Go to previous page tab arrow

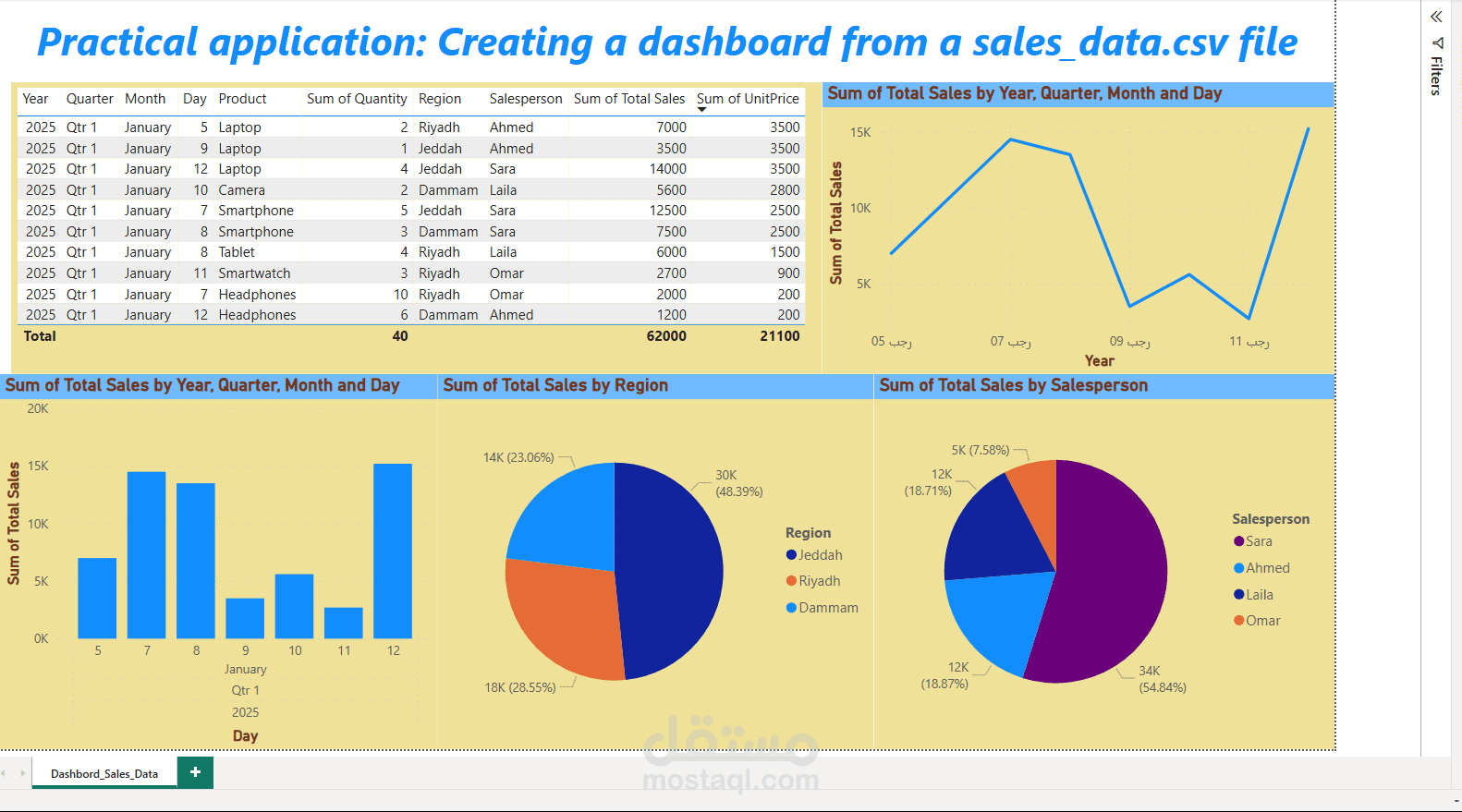(x=4, y=773)
